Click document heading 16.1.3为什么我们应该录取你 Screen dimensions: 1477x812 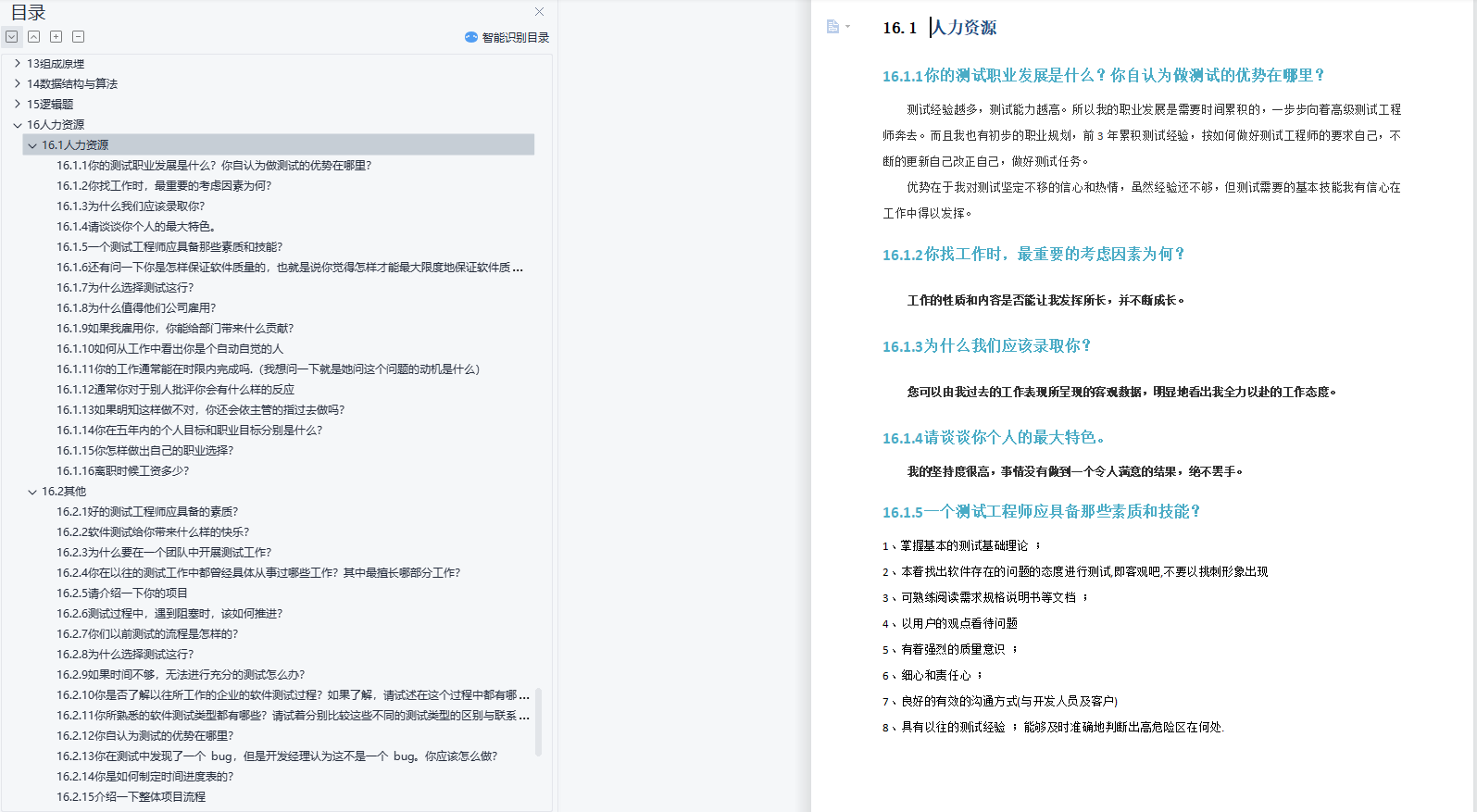987,346
